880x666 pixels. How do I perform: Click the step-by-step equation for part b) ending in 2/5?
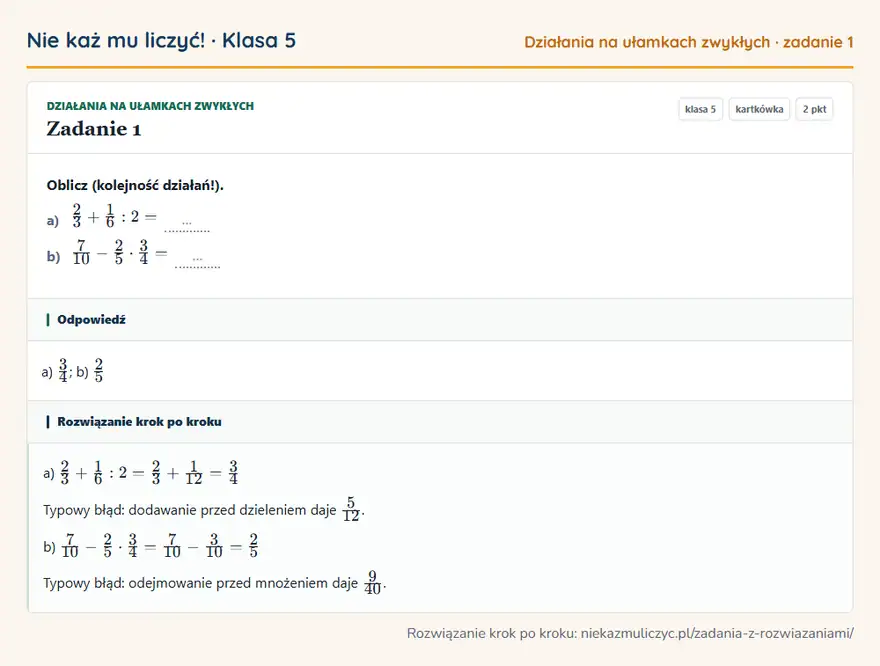tap(150, 546)
